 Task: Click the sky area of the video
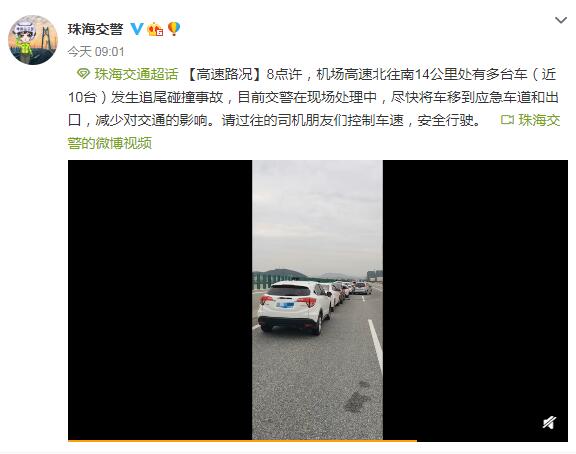coord(317,215)
